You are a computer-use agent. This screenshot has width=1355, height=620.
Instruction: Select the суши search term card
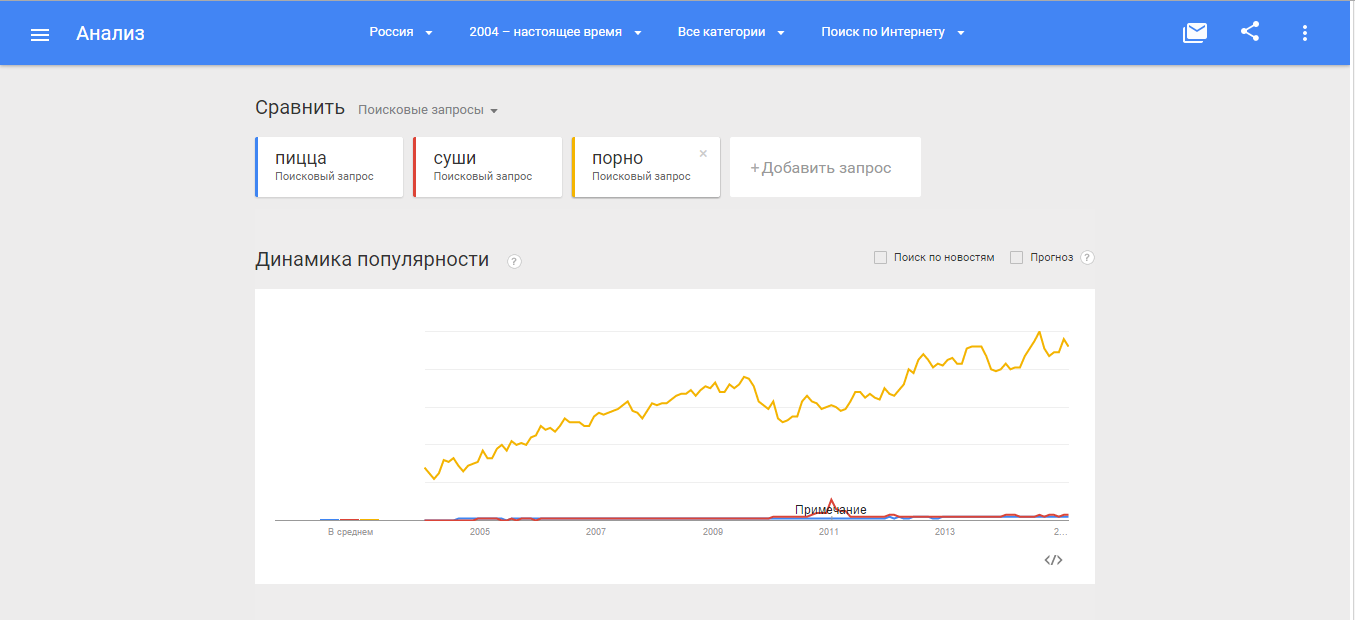(x=487, y=167)
